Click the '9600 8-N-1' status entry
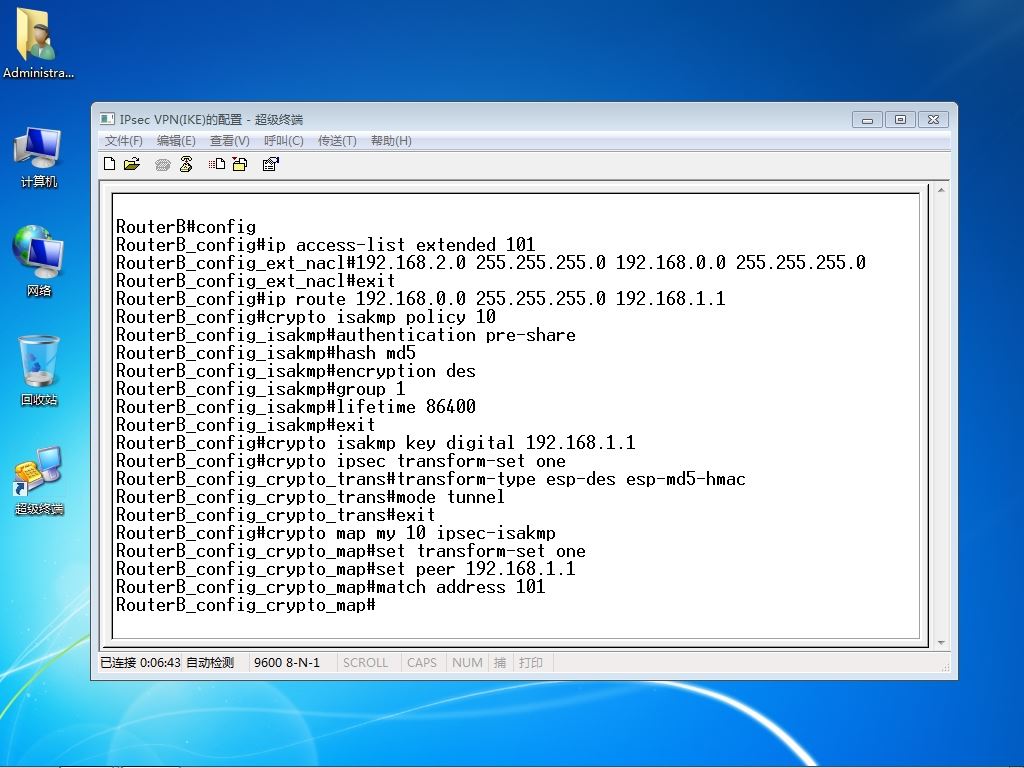 tap(287, 662)
